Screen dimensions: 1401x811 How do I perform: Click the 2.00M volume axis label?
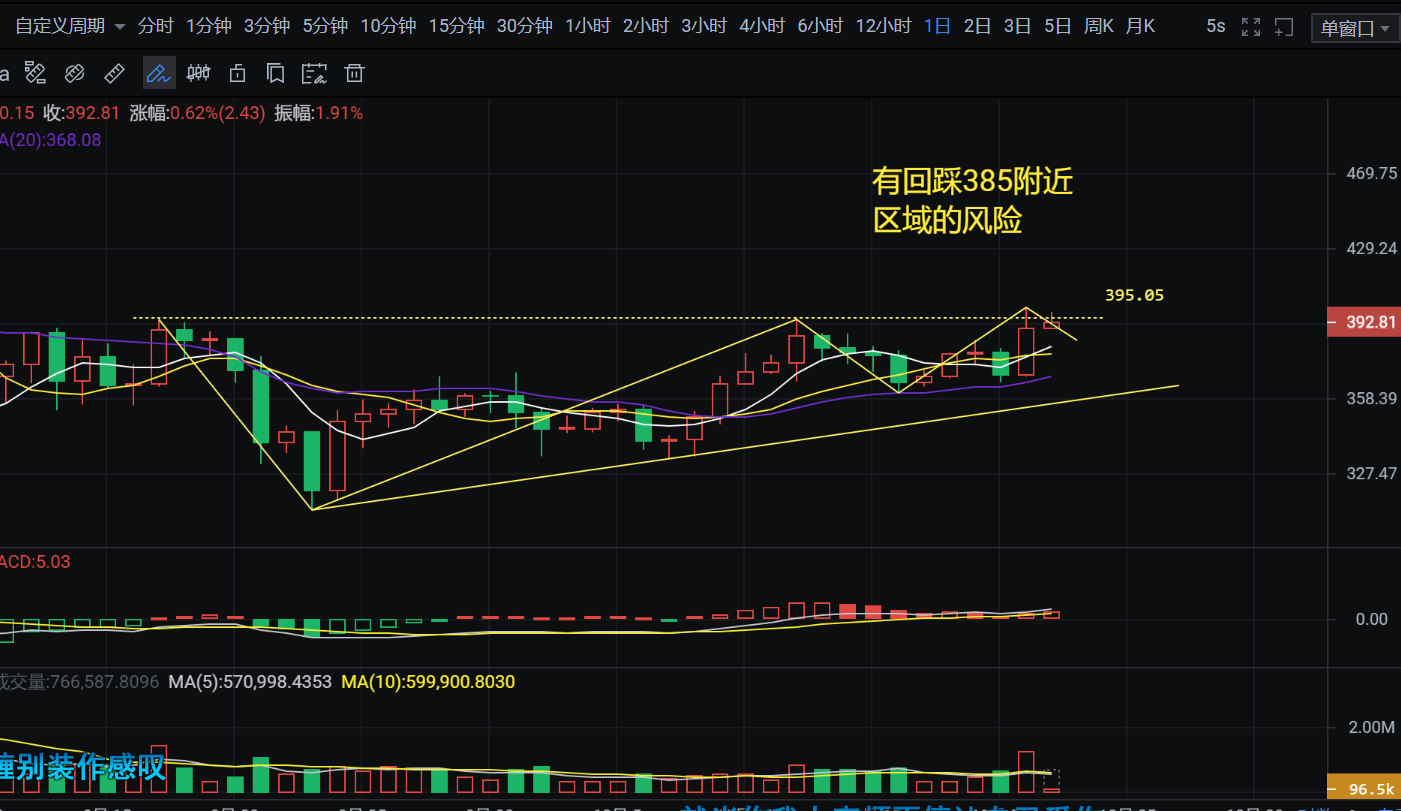(x=1371, y=726)
